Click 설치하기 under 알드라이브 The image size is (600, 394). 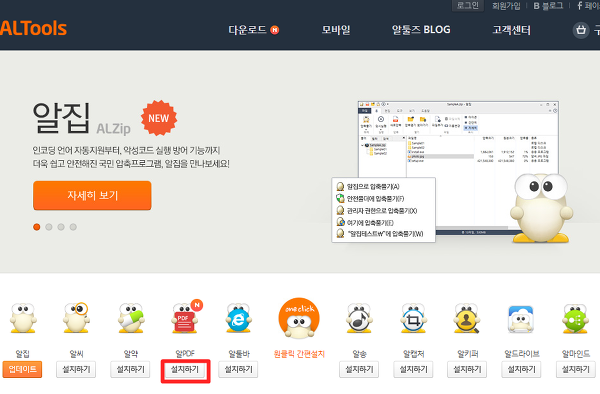pos(521,370)
